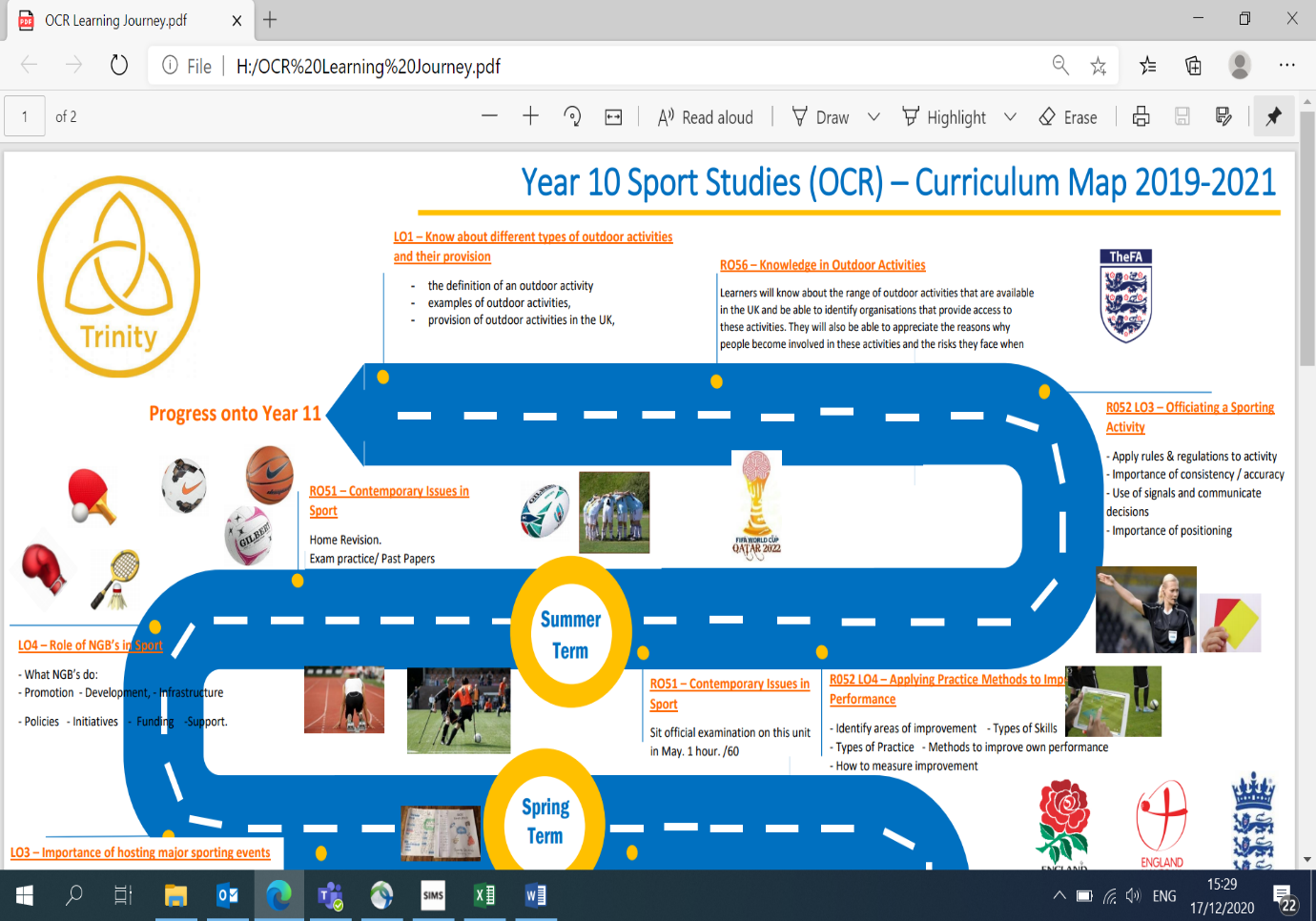This screenshot has height=921, width=1316.
Task: Click the File site information indicator
Action: (187, 66)
